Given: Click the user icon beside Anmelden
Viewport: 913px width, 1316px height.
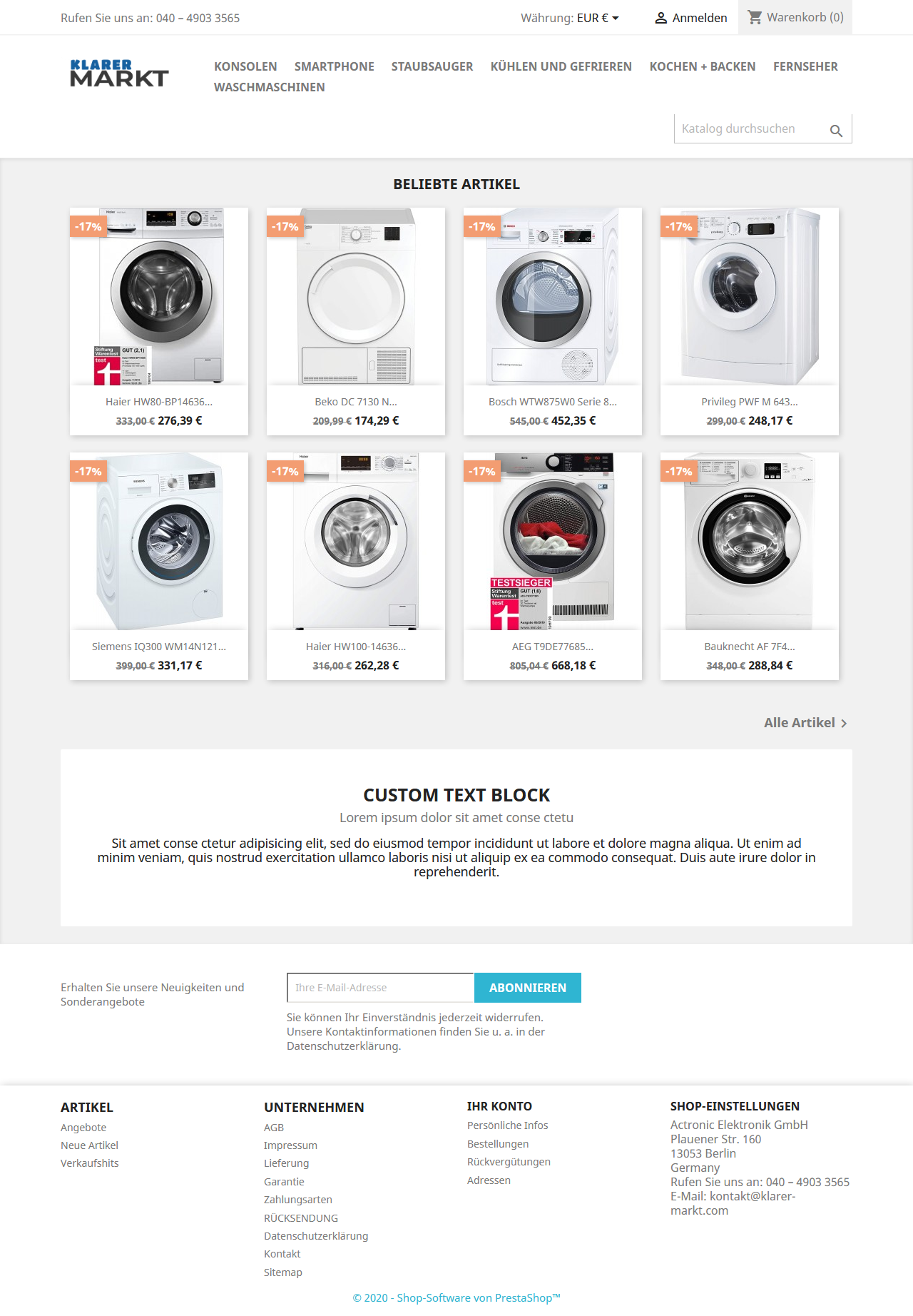Looking at the screenshot, I should tap(661, 18).
